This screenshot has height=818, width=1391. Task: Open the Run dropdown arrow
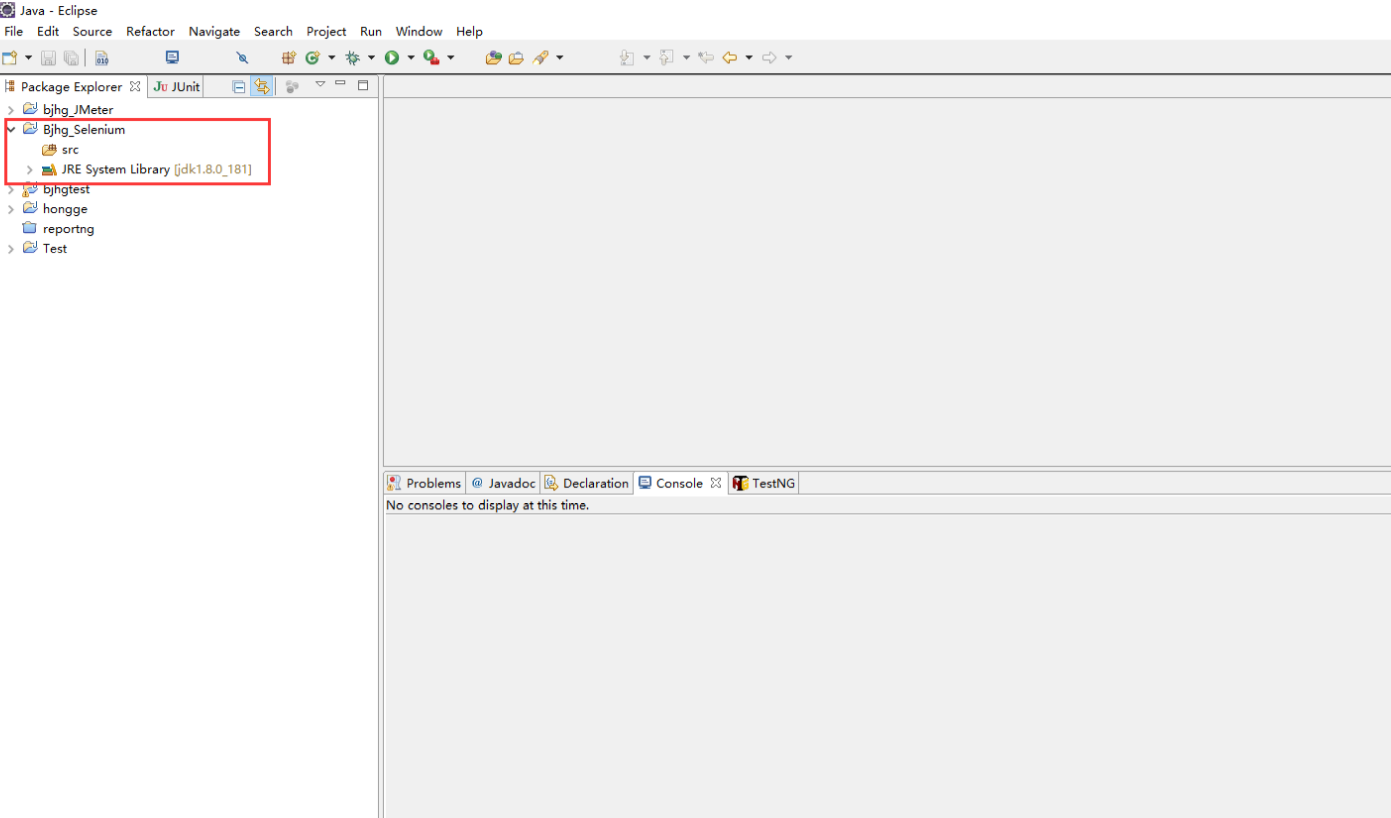click(410, 58)
